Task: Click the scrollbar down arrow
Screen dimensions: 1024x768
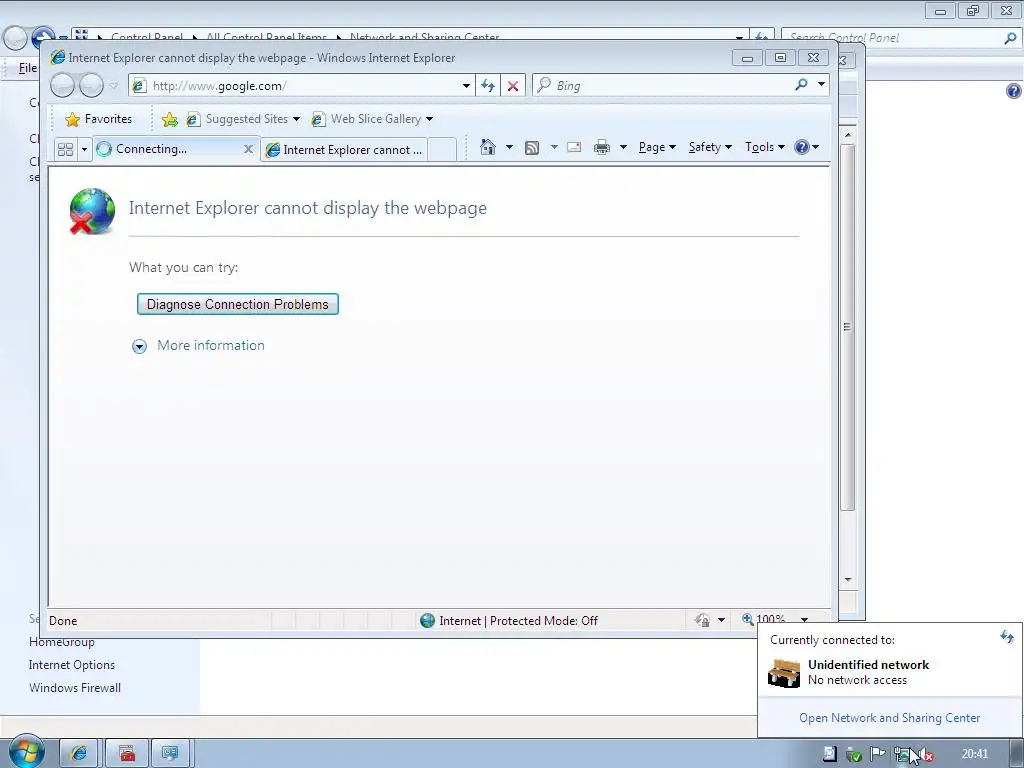Action: (x=848, y=580)
